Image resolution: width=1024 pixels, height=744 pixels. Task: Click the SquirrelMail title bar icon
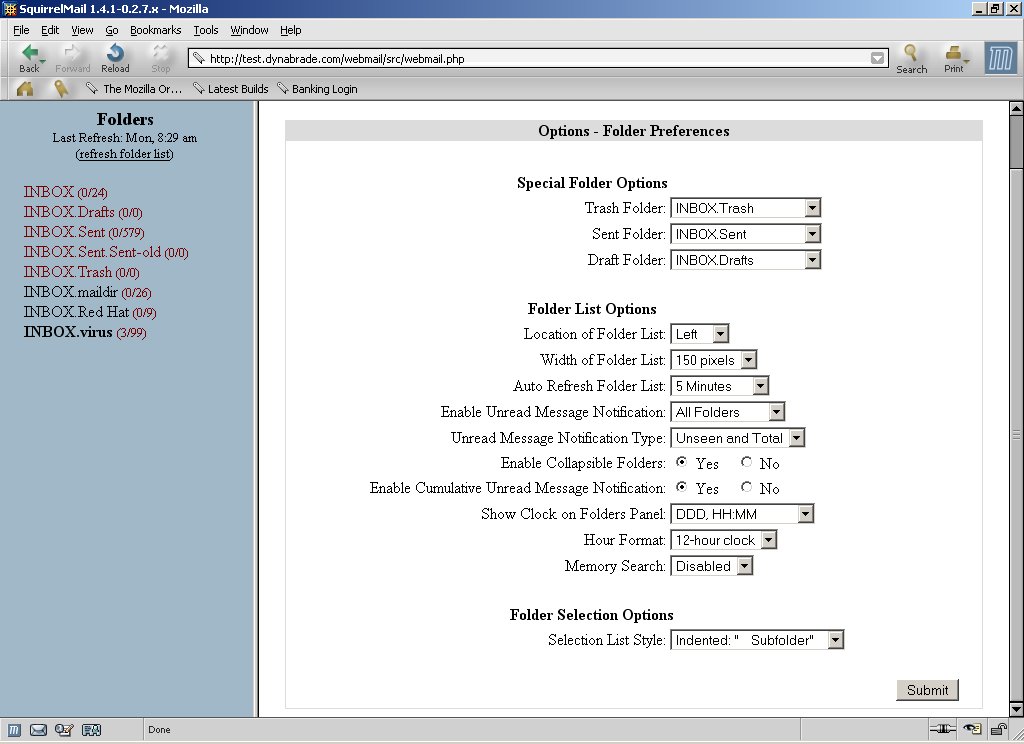pos(9,9)
